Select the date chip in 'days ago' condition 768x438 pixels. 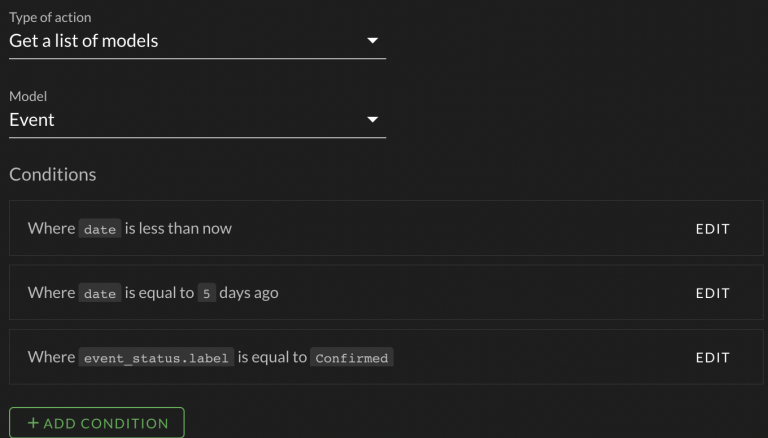pos(100,293)
